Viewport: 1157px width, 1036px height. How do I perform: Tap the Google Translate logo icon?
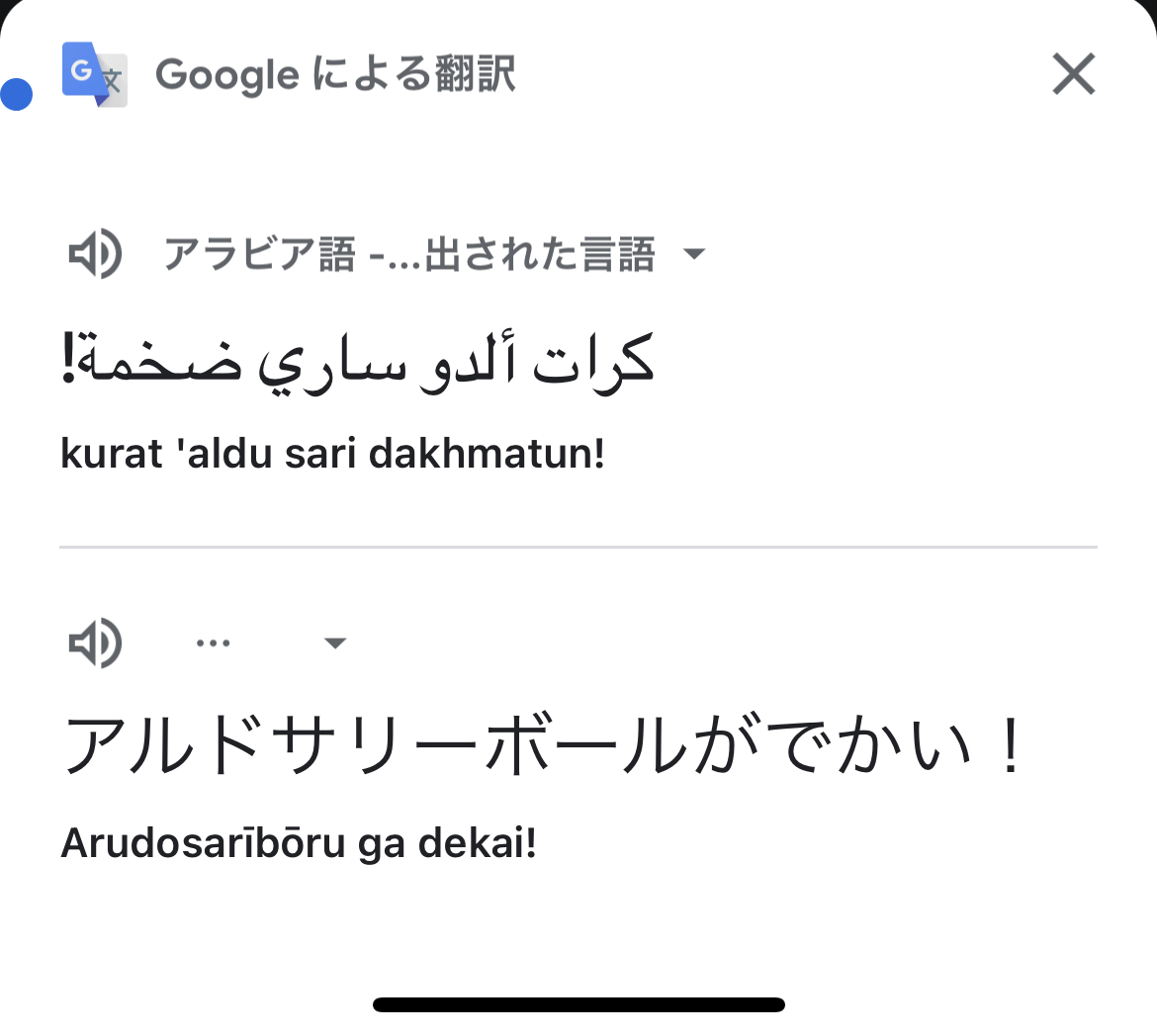[x=95, y=74]
